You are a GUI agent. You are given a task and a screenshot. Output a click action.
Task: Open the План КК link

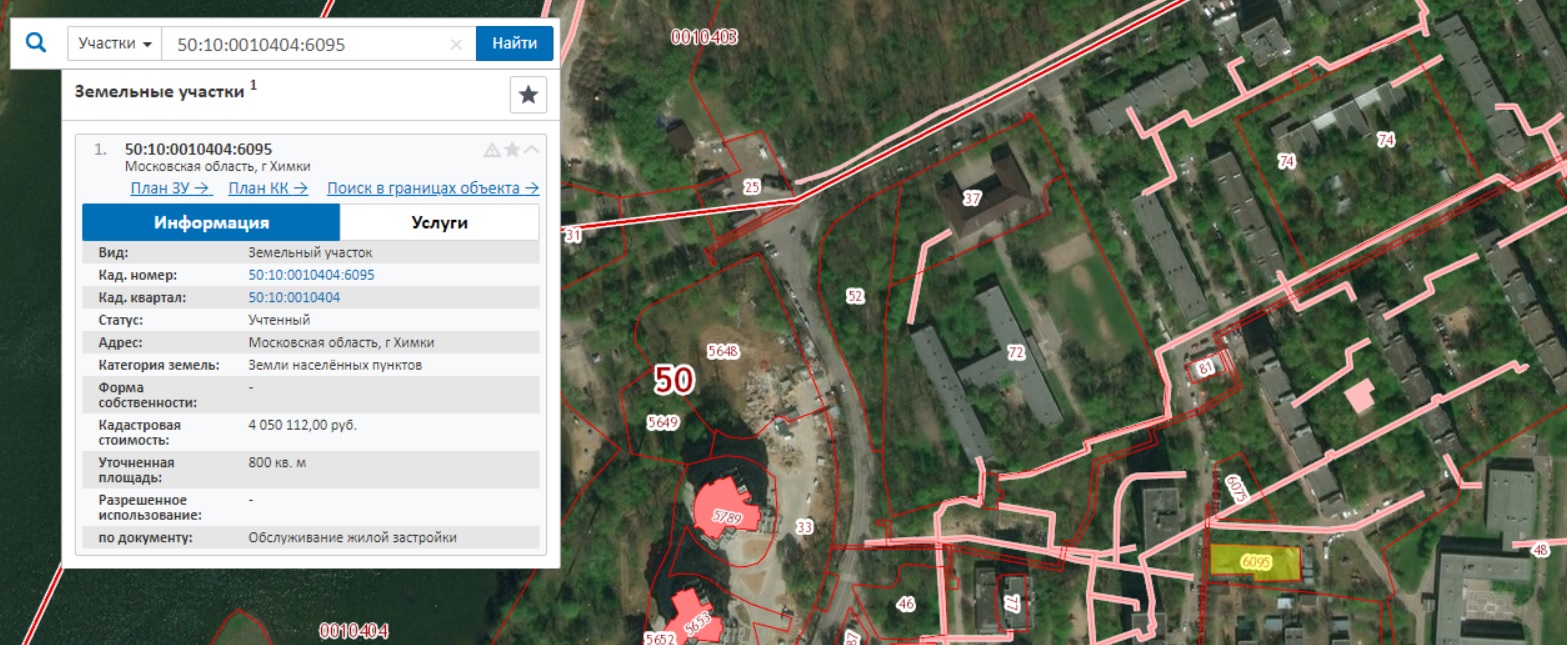(267, 188)
